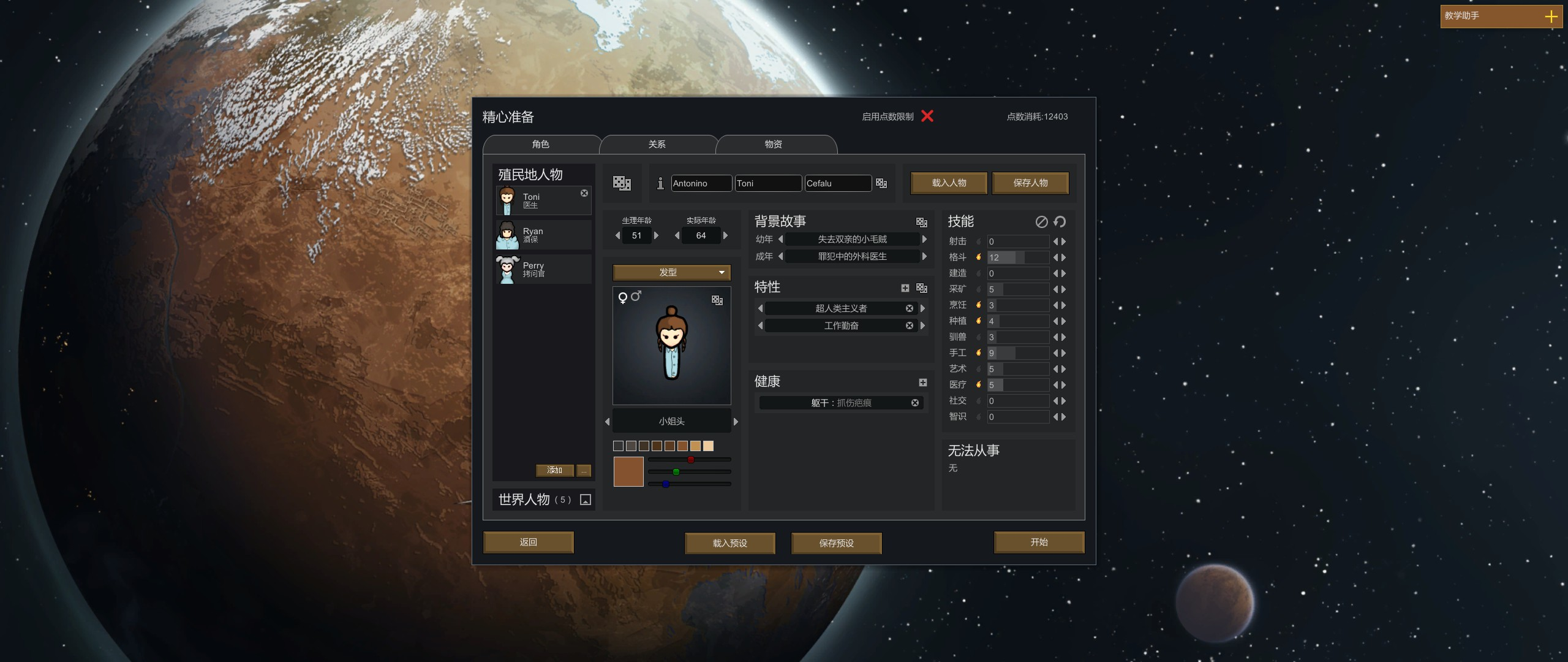Screen dimensions: 1568x662
Task: Select colonist Toni 医生 in the list
Action: pos(543,200)
